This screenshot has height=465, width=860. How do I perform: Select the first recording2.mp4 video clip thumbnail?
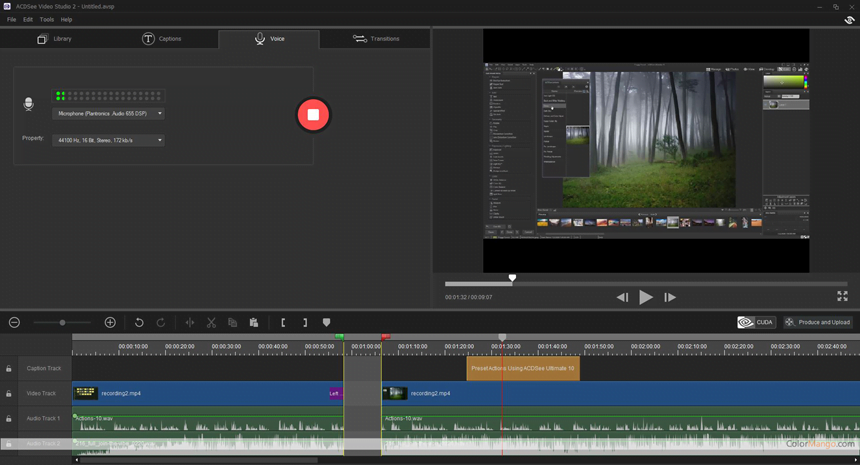(x=86, y=393)
